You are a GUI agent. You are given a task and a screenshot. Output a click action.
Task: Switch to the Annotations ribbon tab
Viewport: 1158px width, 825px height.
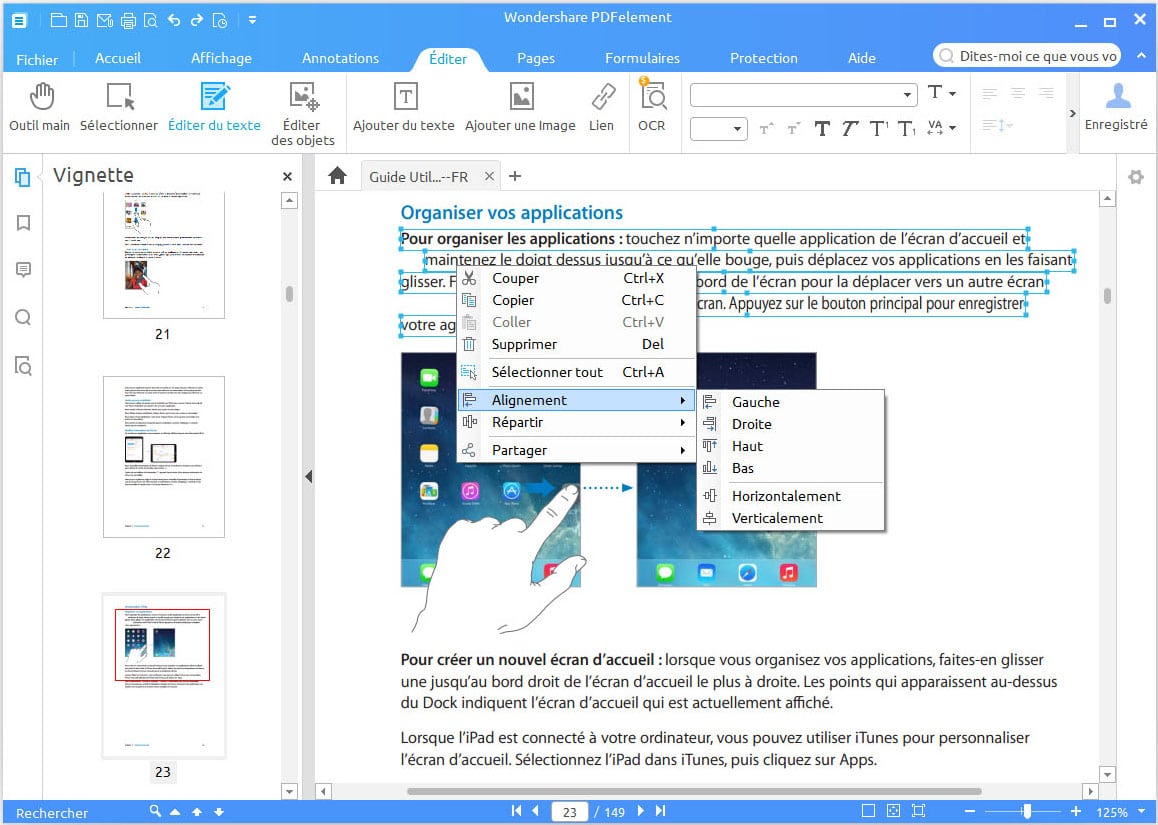(340, 58)
